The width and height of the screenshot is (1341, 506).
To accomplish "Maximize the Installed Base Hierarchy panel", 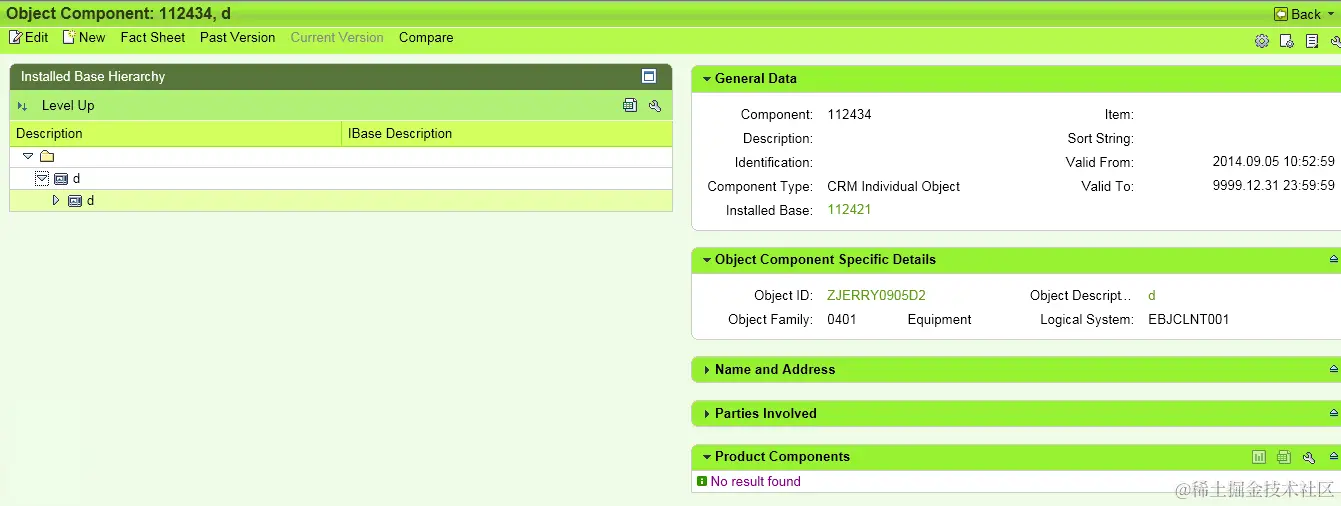I will click(648, 76).
